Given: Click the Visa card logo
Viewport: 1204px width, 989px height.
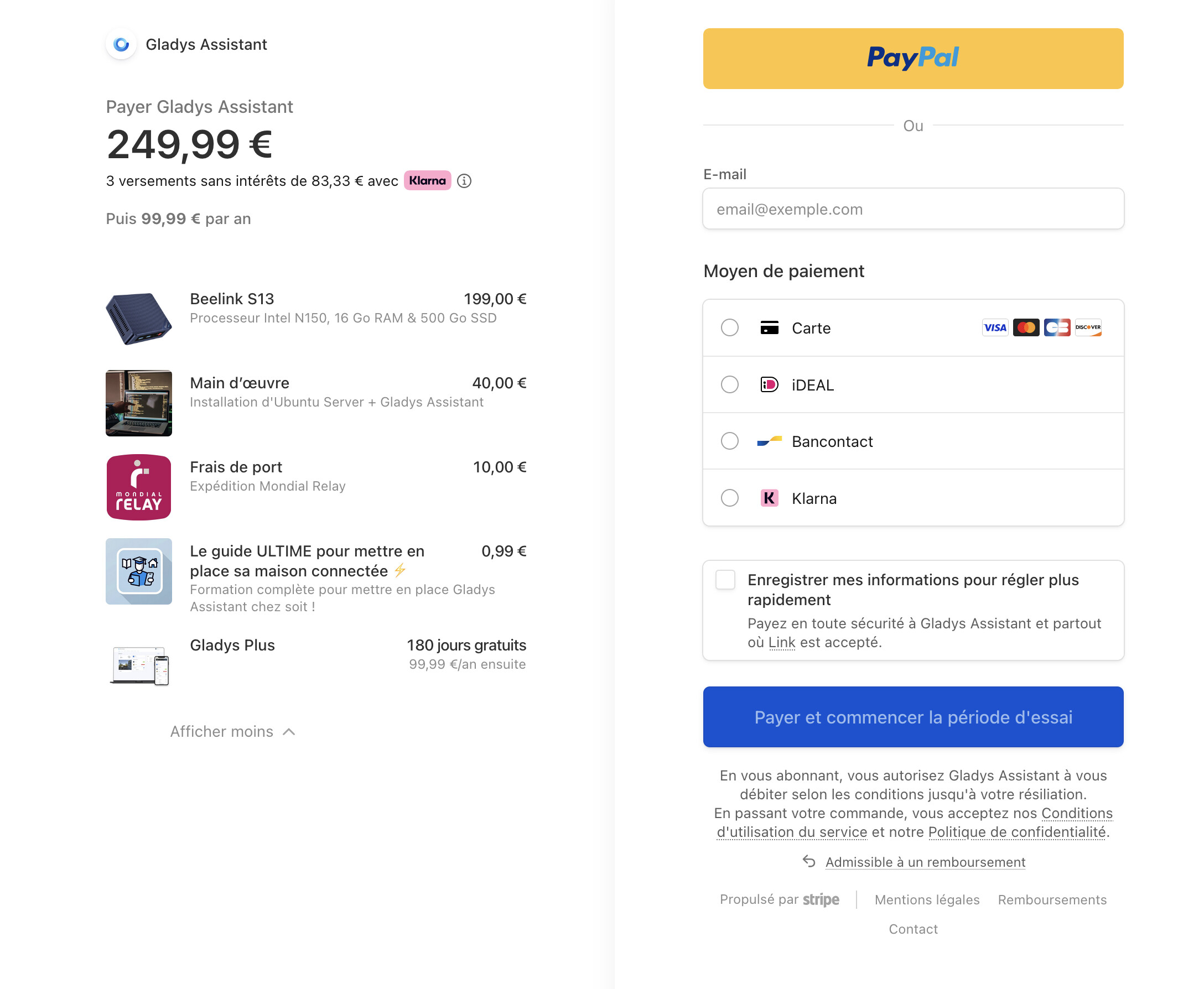Looking at the screenshot, I should (994, 327).
